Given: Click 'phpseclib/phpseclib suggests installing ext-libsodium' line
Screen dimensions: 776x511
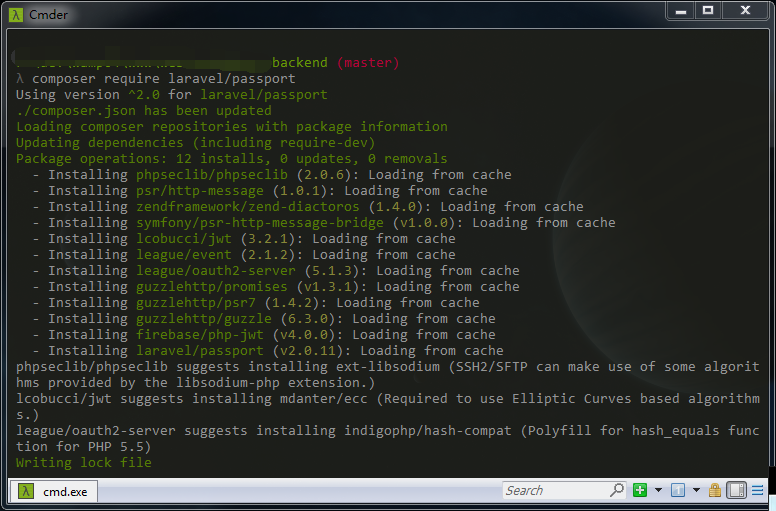Looking at the screenshot, I should point(388,374).
